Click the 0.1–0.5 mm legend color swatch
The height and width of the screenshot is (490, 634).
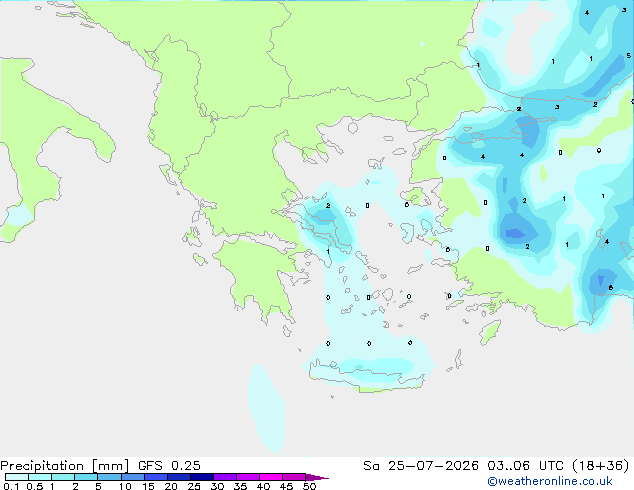[17, 477]
